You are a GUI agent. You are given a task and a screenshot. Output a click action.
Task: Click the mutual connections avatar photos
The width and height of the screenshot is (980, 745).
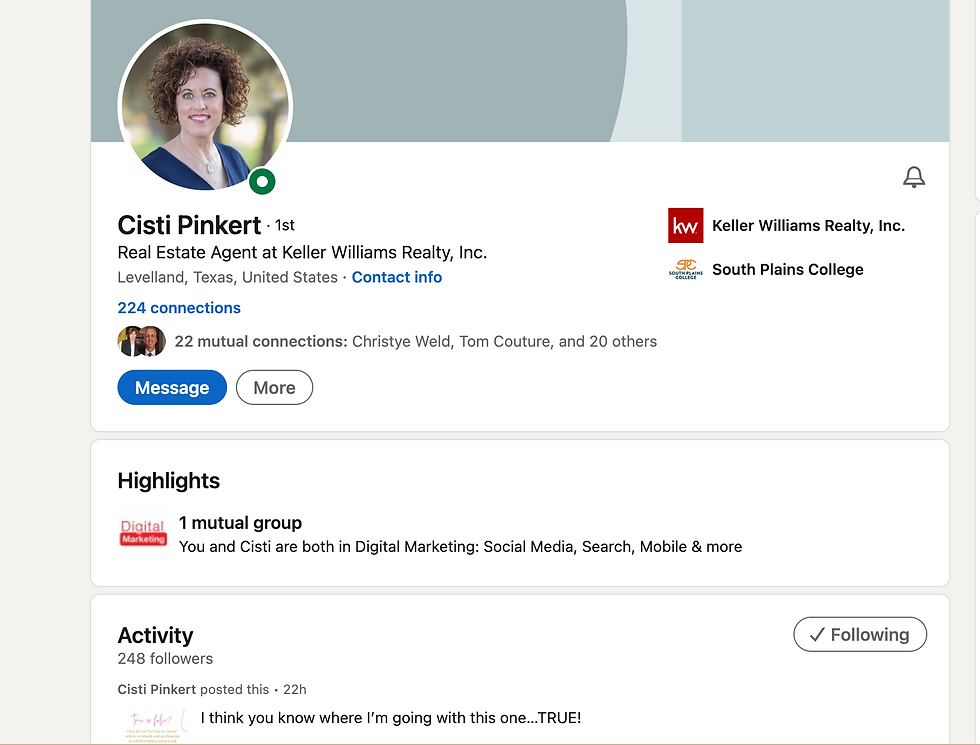pos(142,341)
